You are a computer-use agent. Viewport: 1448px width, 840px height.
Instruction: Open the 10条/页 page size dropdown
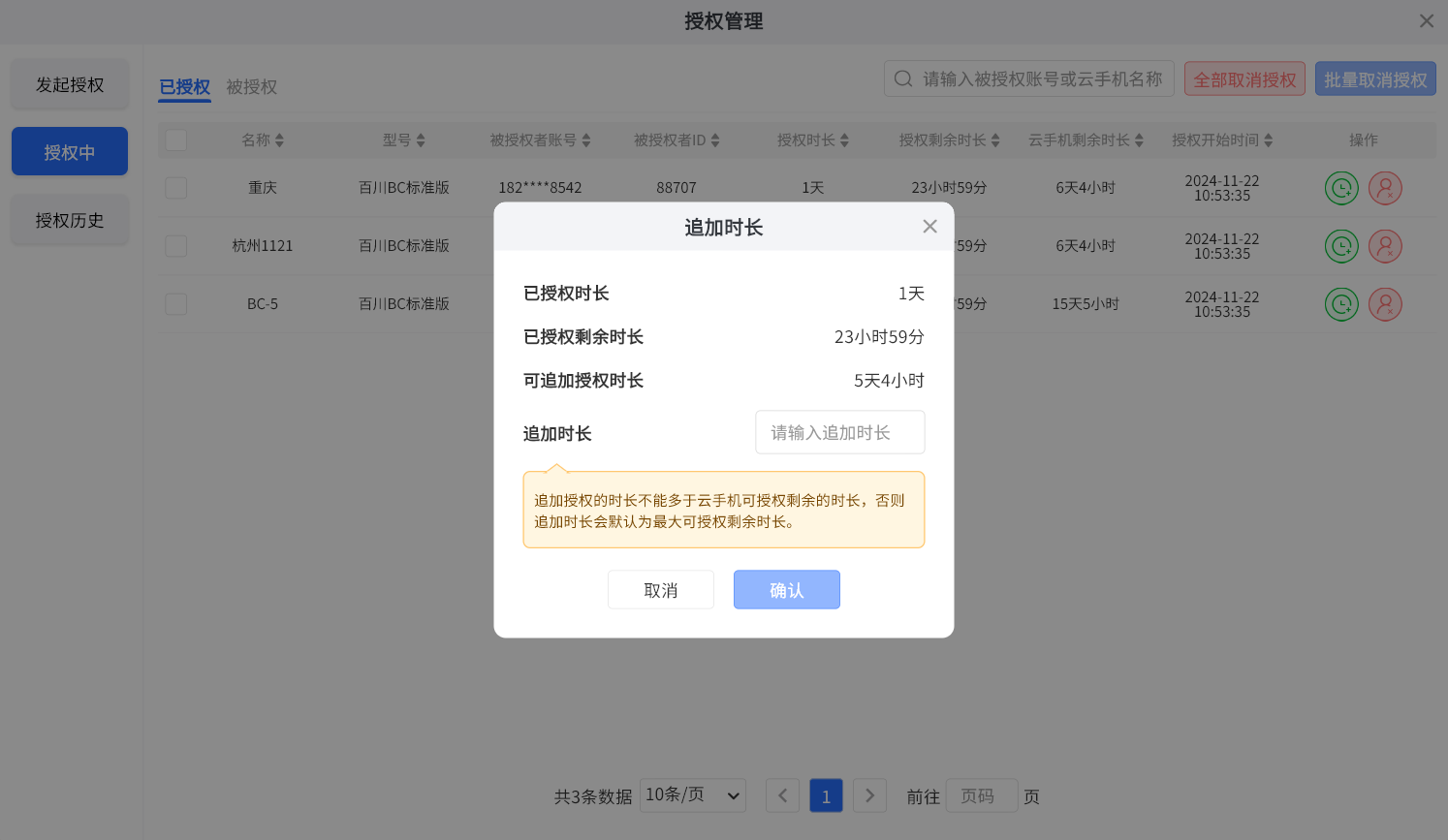(x=692, y=795)
